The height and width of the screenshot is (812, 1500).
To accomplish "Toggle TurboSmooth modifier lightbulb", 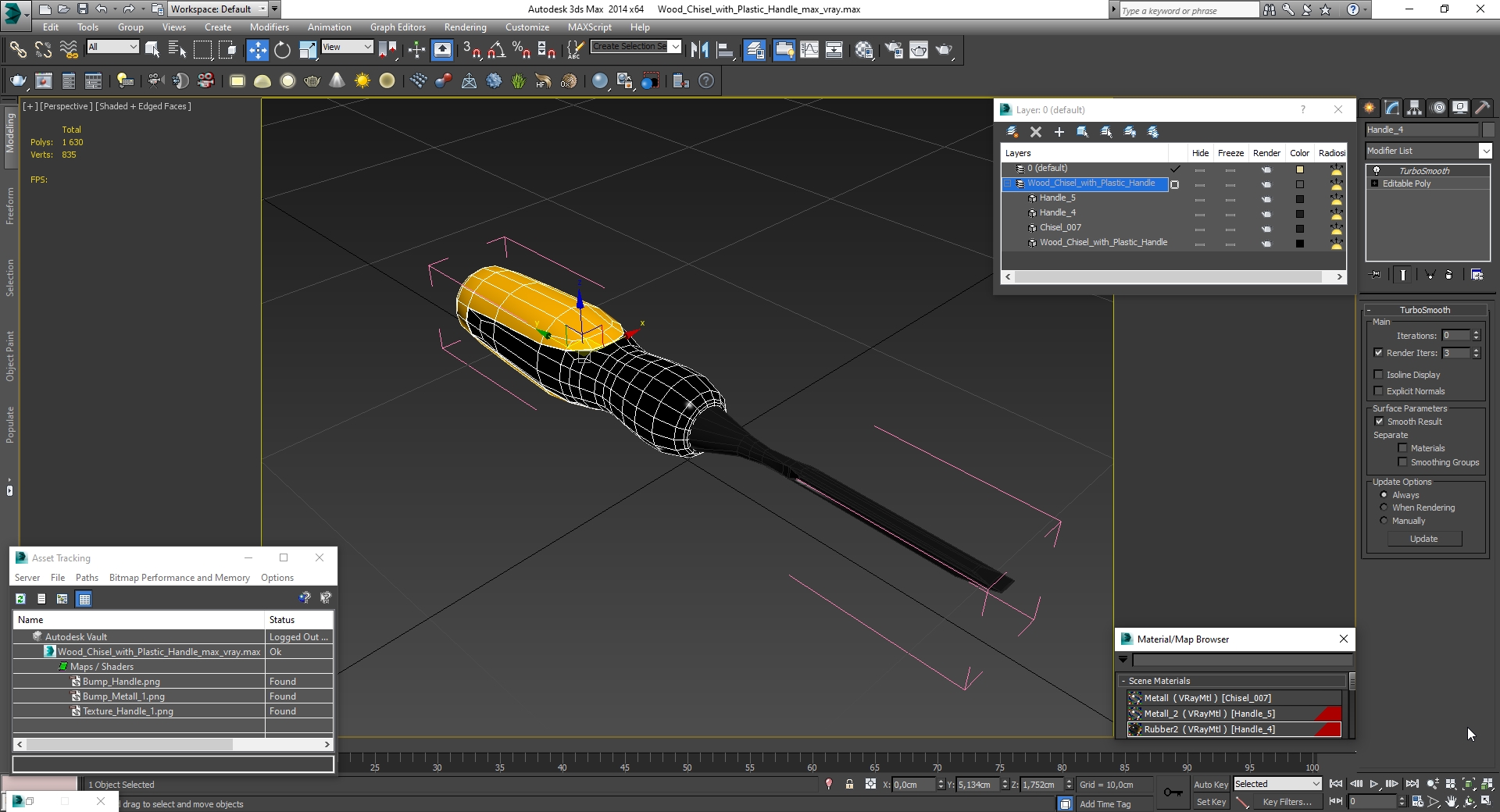I will (x=1377, y=170).
